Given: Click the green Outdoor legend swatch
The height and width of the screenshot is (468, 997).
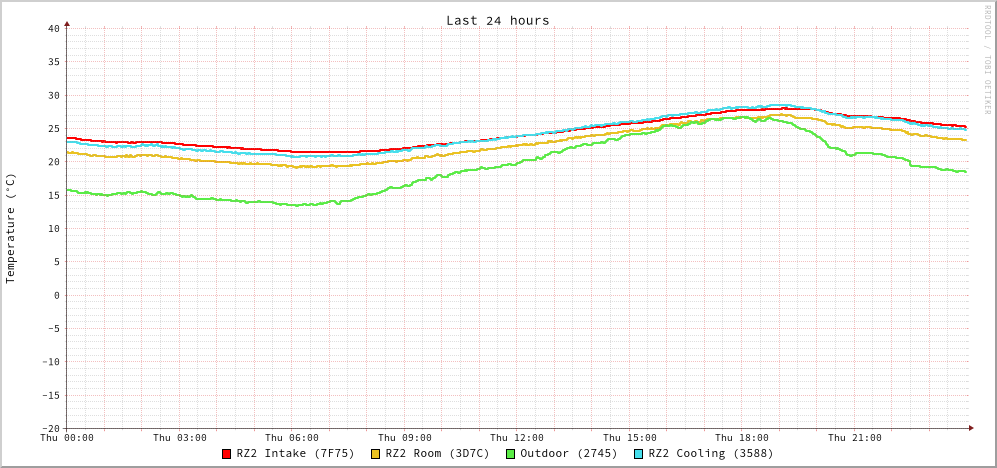Looking at the screenshot, I should click(510, 454).
